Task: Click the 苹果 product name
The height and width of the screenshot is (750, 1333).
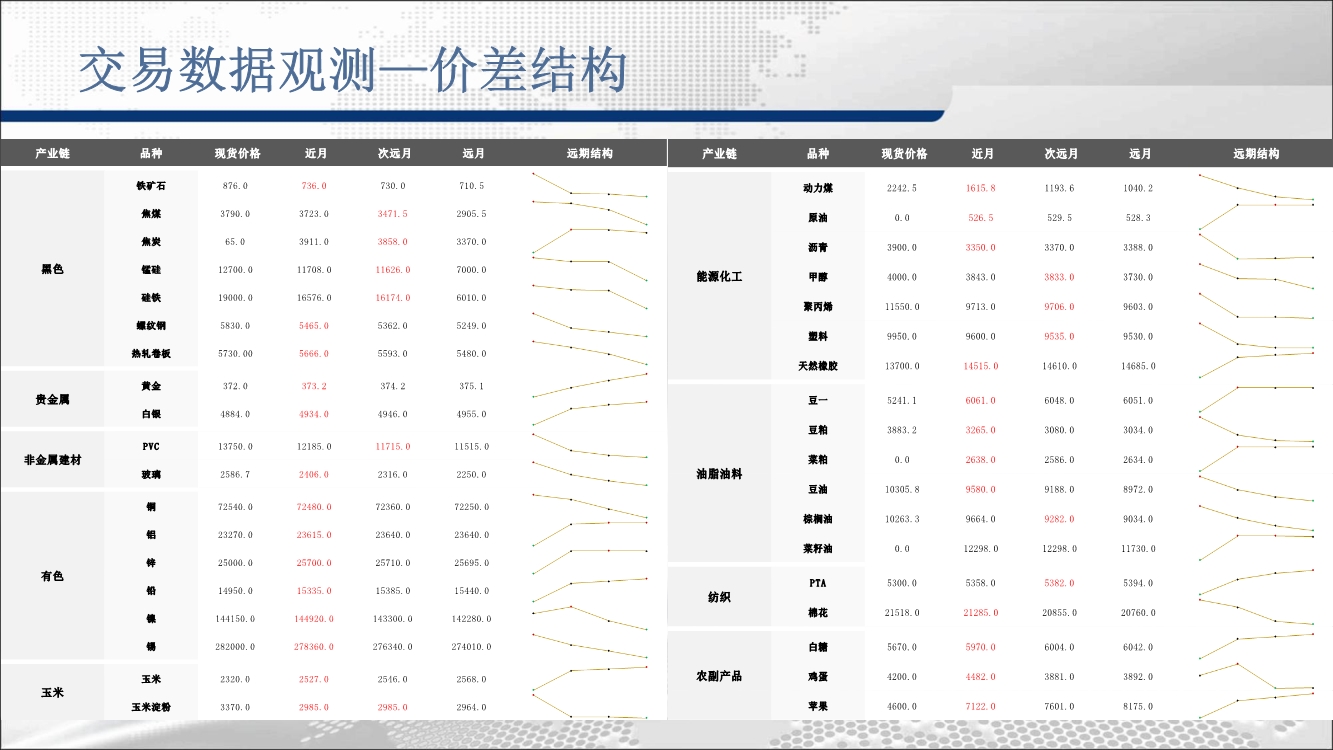Action: [x=818, y=706]
